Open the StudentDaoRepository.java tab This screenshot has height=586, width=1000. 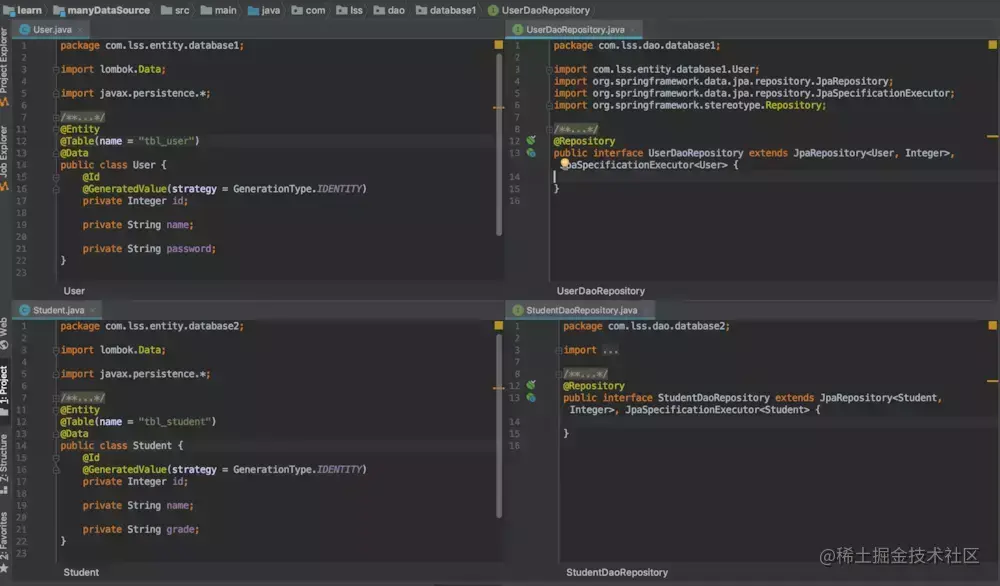click(581, 310)
